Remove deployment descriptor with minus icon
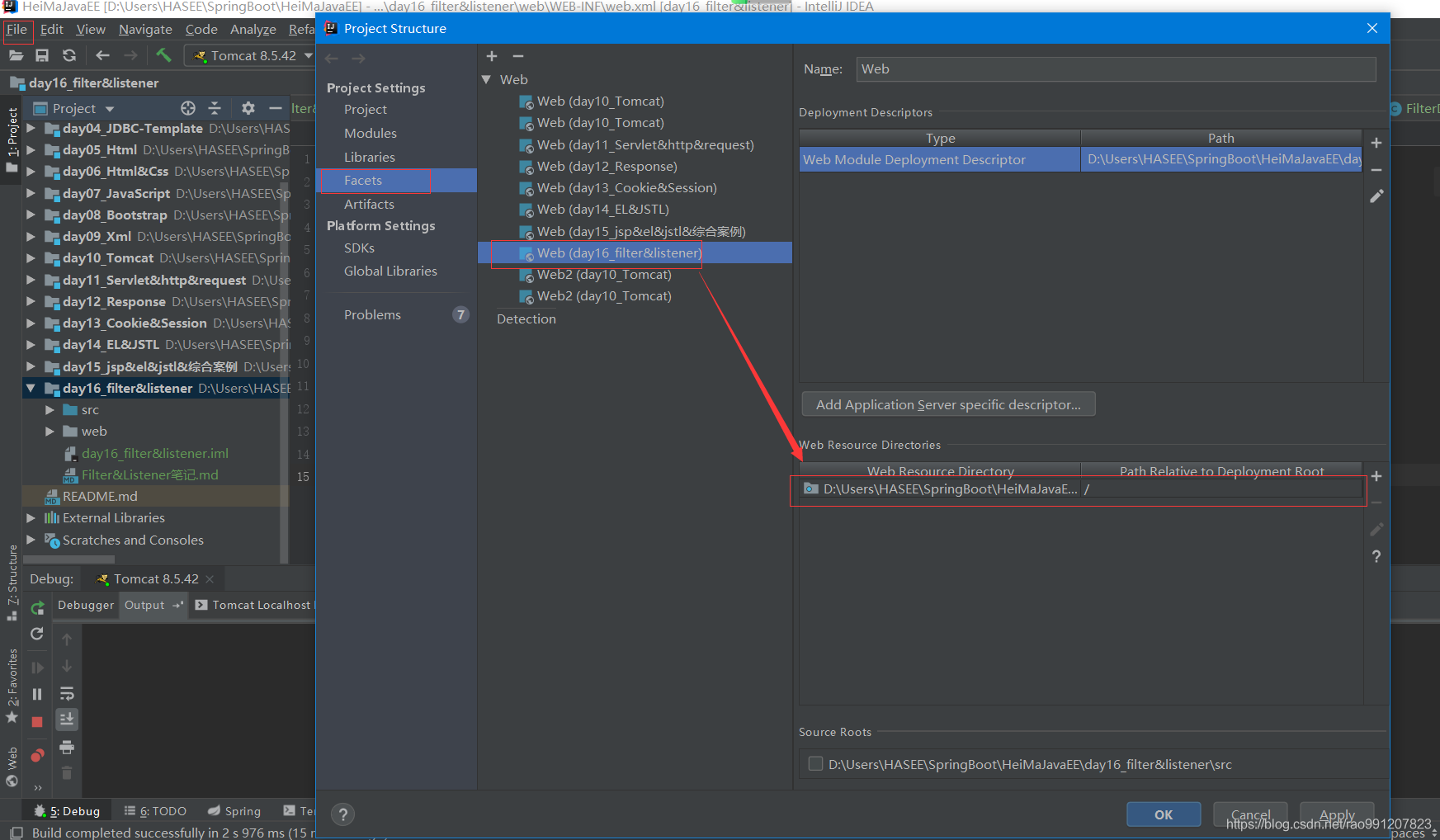 pyautogui.click(x=1376, y=169)
